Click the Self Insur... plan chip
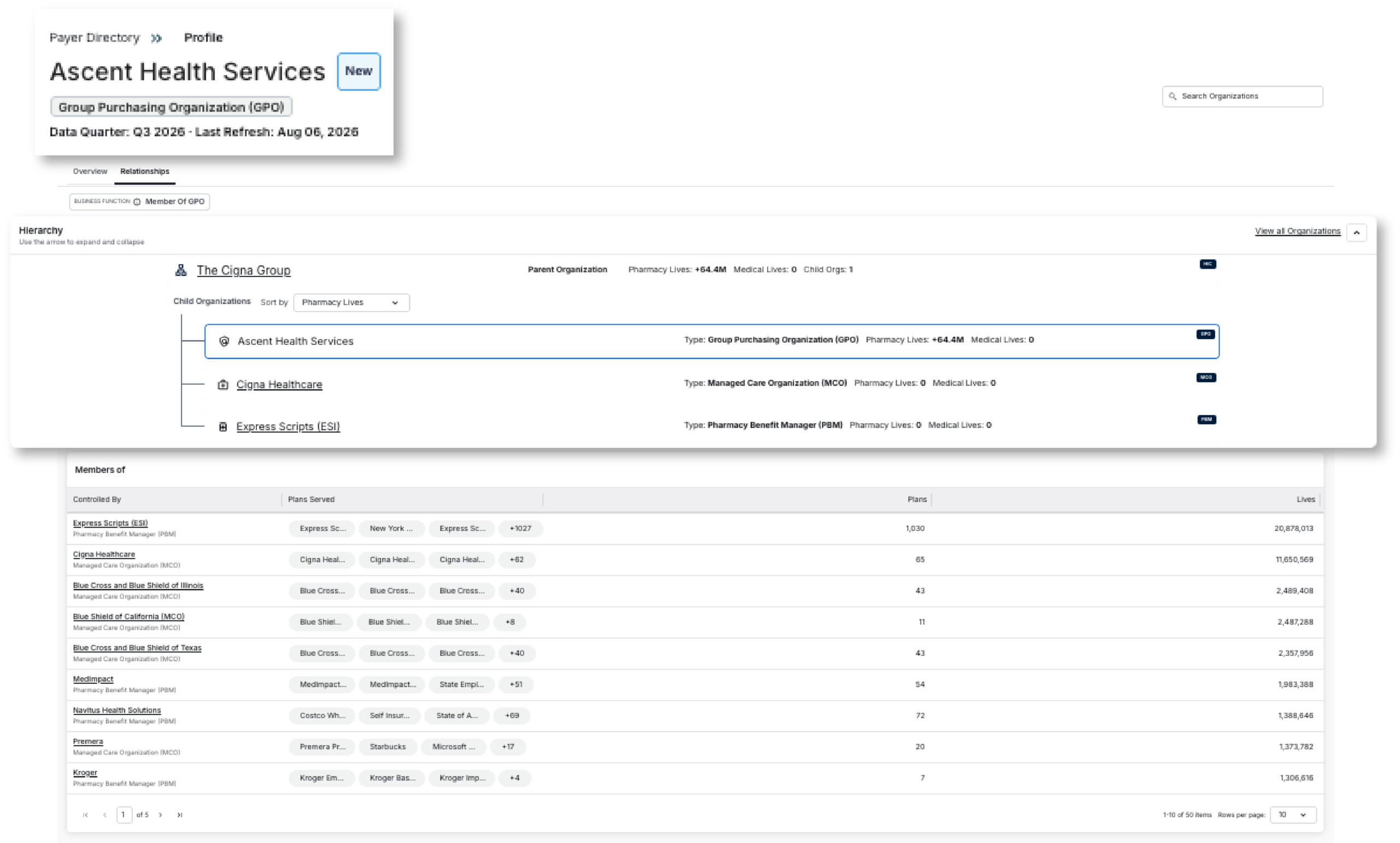The image size is (1400, 843). click(x=390, y=716)
